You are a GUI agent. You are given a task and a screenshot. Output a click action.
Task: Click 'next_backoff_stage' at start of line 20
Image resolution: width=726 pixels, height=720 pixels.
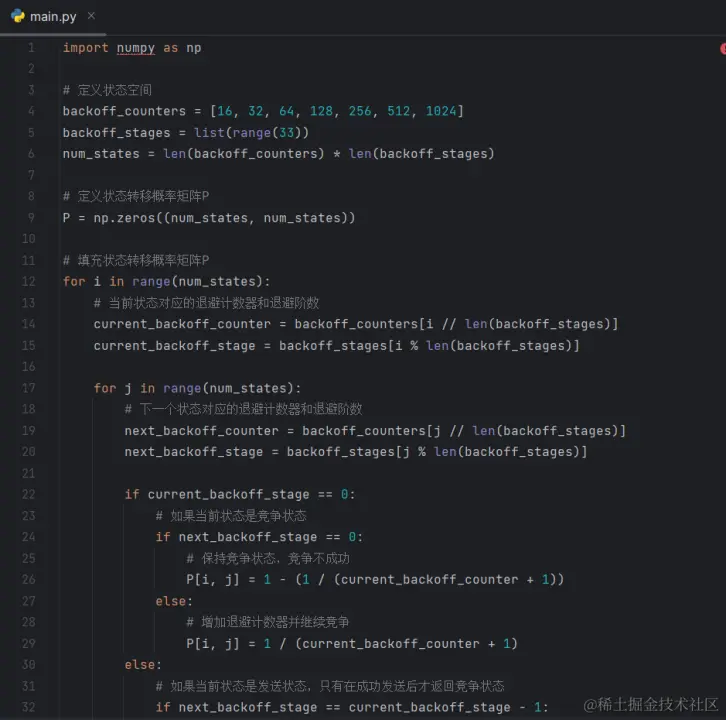194,452
